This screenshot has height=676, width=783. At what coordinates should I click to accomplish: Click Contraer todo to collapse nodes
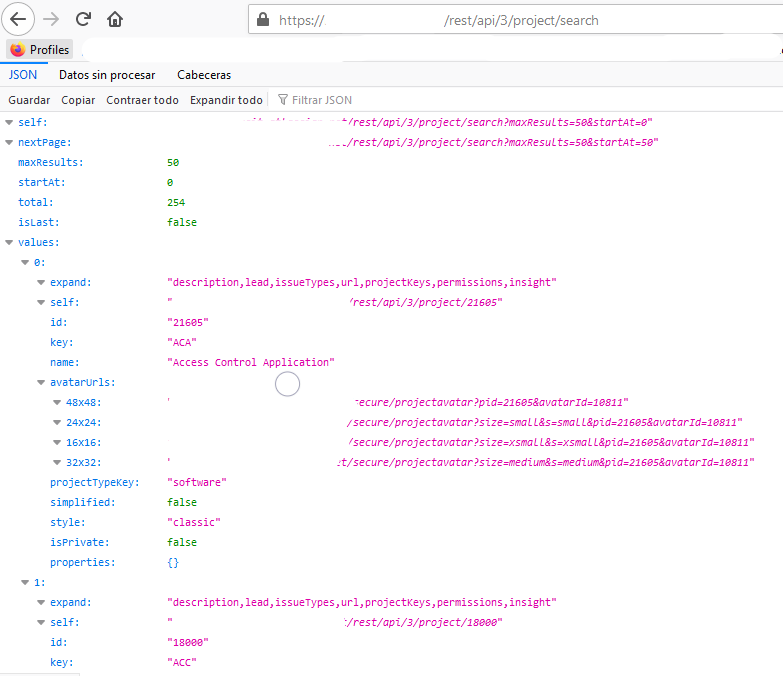point(142,100)
